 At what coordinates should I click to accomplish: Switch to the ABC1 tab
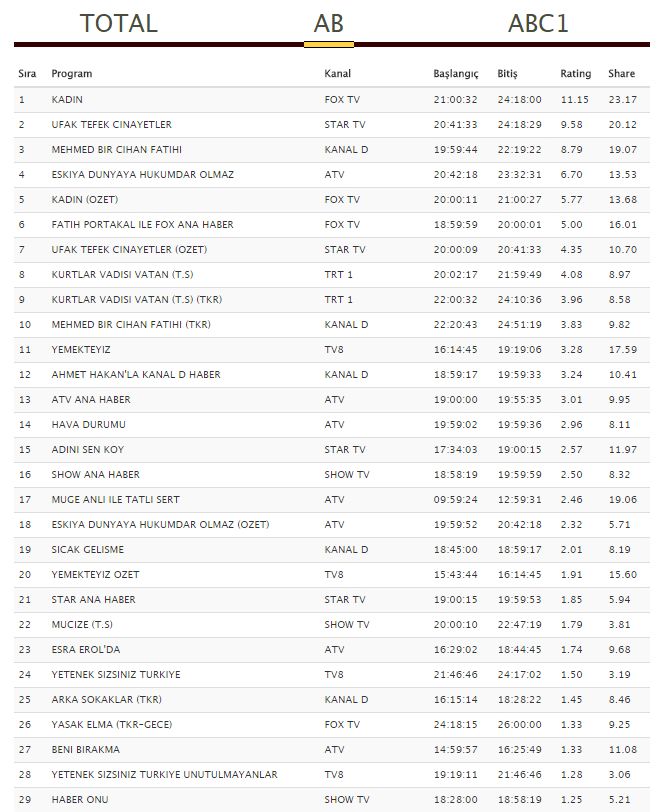(538, 23)
